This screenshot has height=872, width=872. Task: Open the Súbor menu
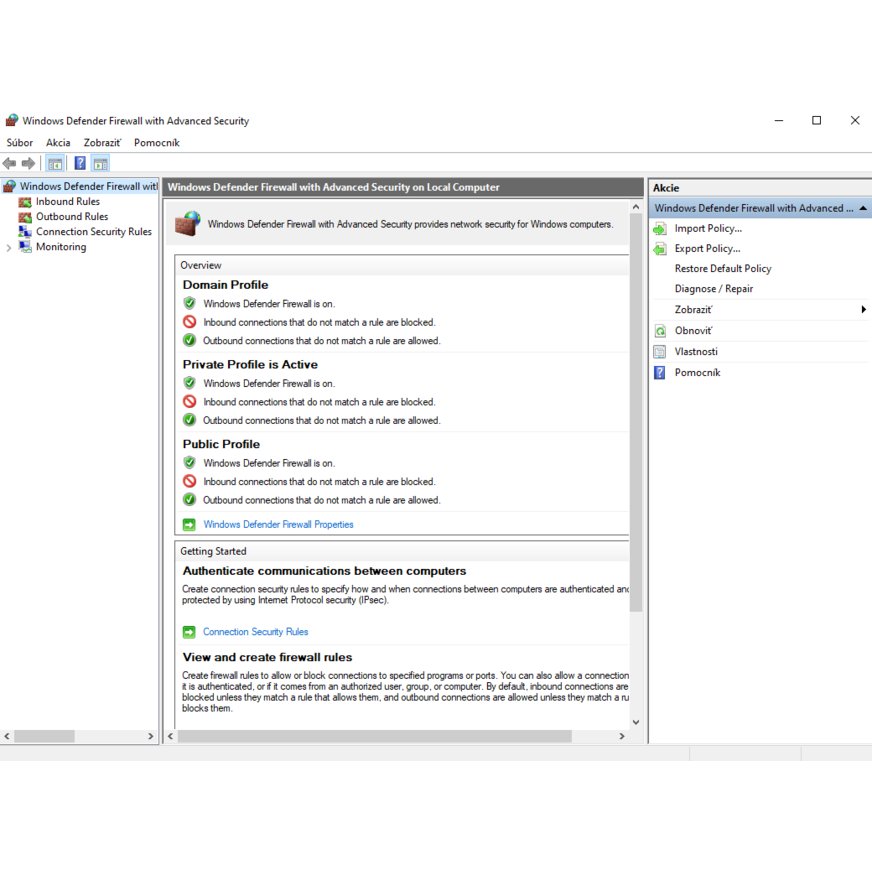(x=19, y=143)
